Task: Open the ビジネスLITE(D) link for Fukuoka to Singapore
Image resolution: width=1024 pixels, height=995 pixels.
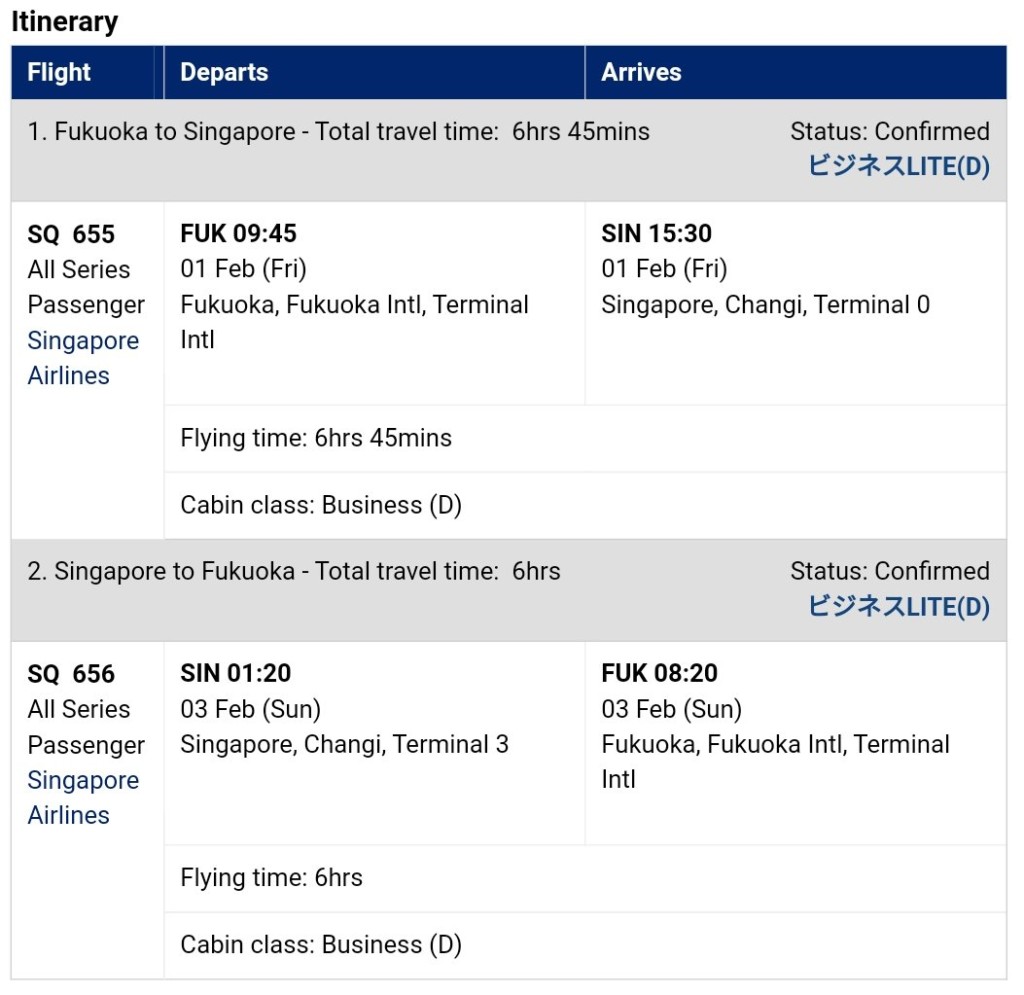Action: [898, 166]
